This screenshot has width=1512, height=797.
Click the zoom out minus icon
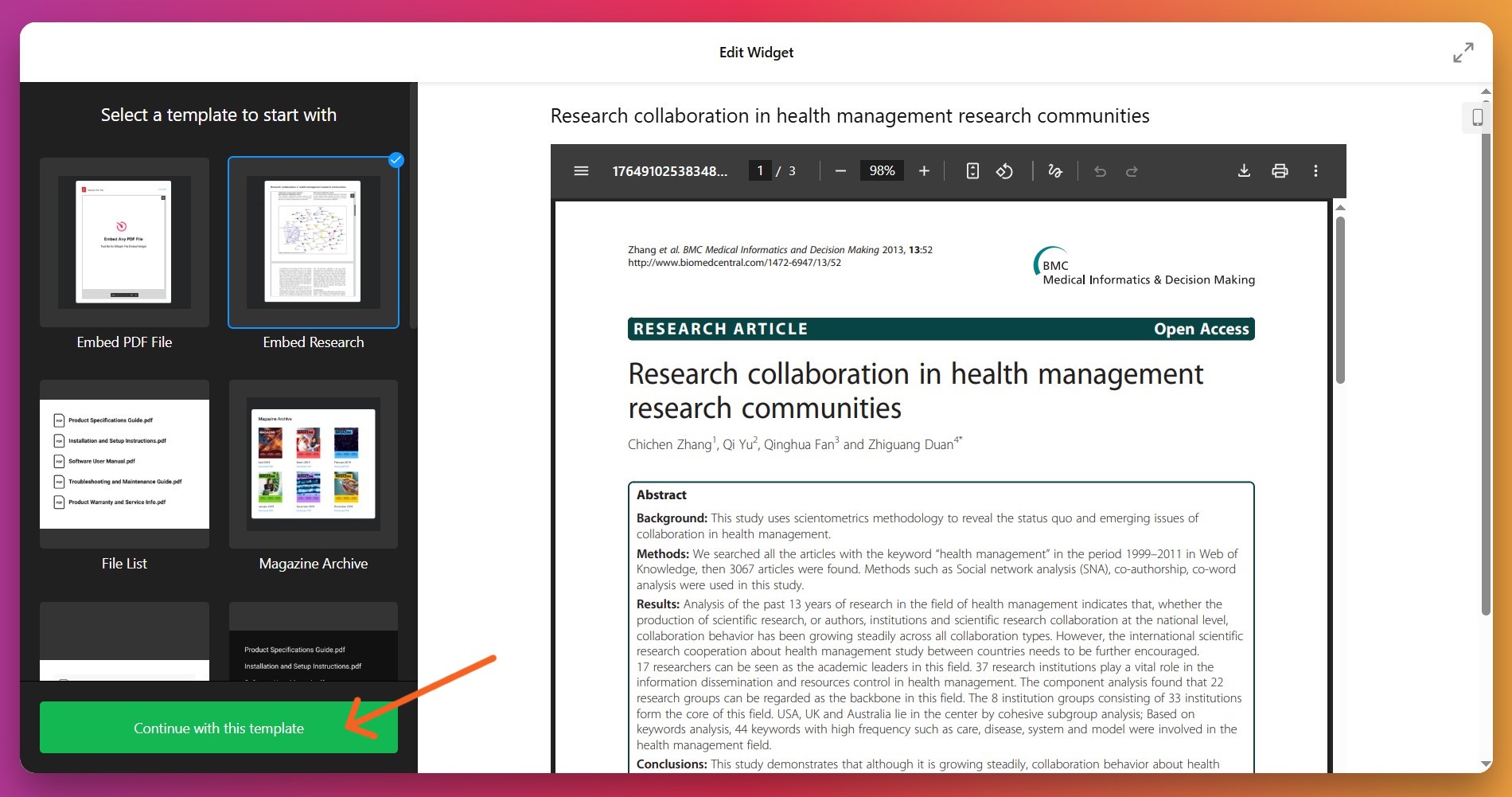[840, 171]
